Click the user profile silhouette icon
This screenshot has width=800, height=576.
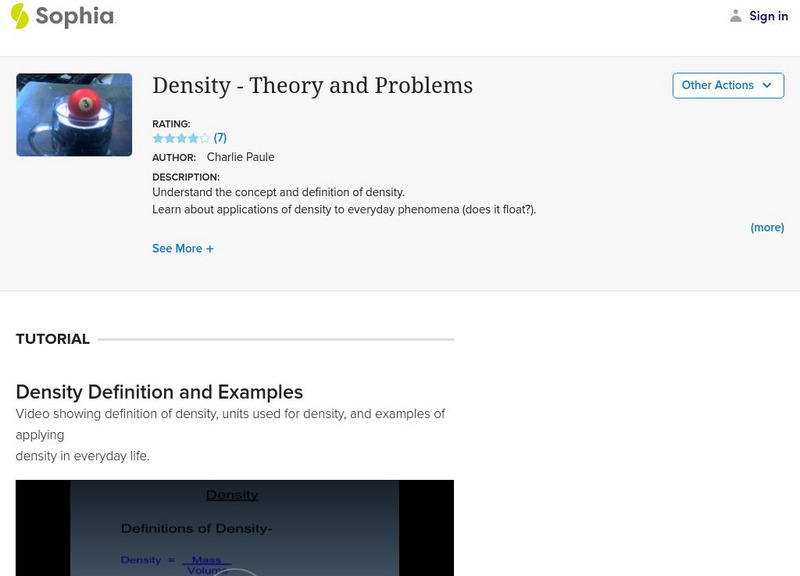[x=736, y=16]
